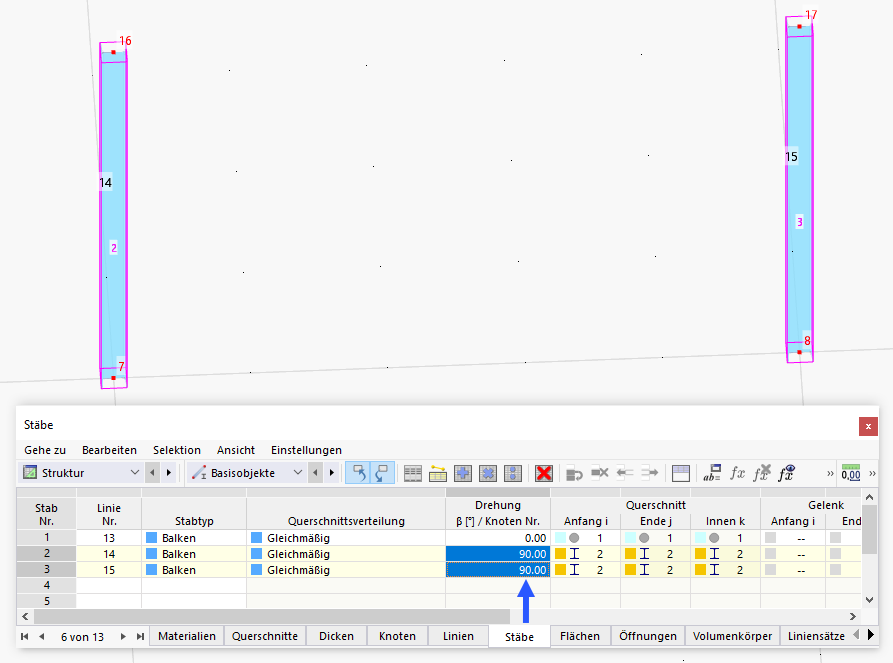Jump to last table tab
Screen dimensions: 893x663
[x=140, y=636]
